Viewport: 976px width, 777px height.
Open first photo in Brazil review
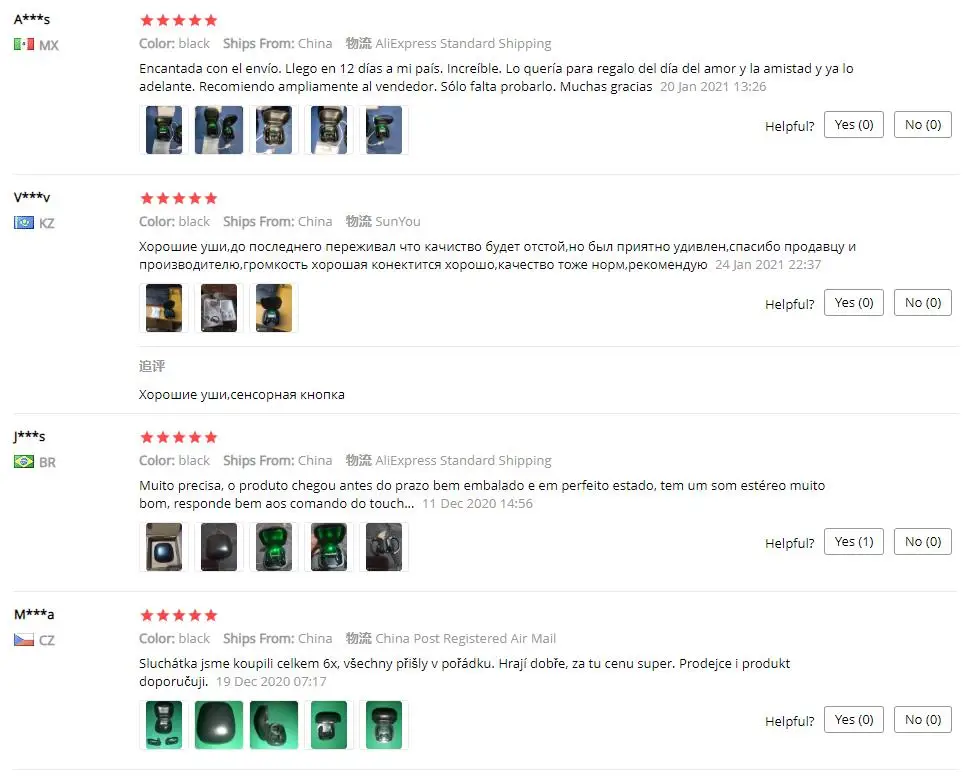pos(164,547)
